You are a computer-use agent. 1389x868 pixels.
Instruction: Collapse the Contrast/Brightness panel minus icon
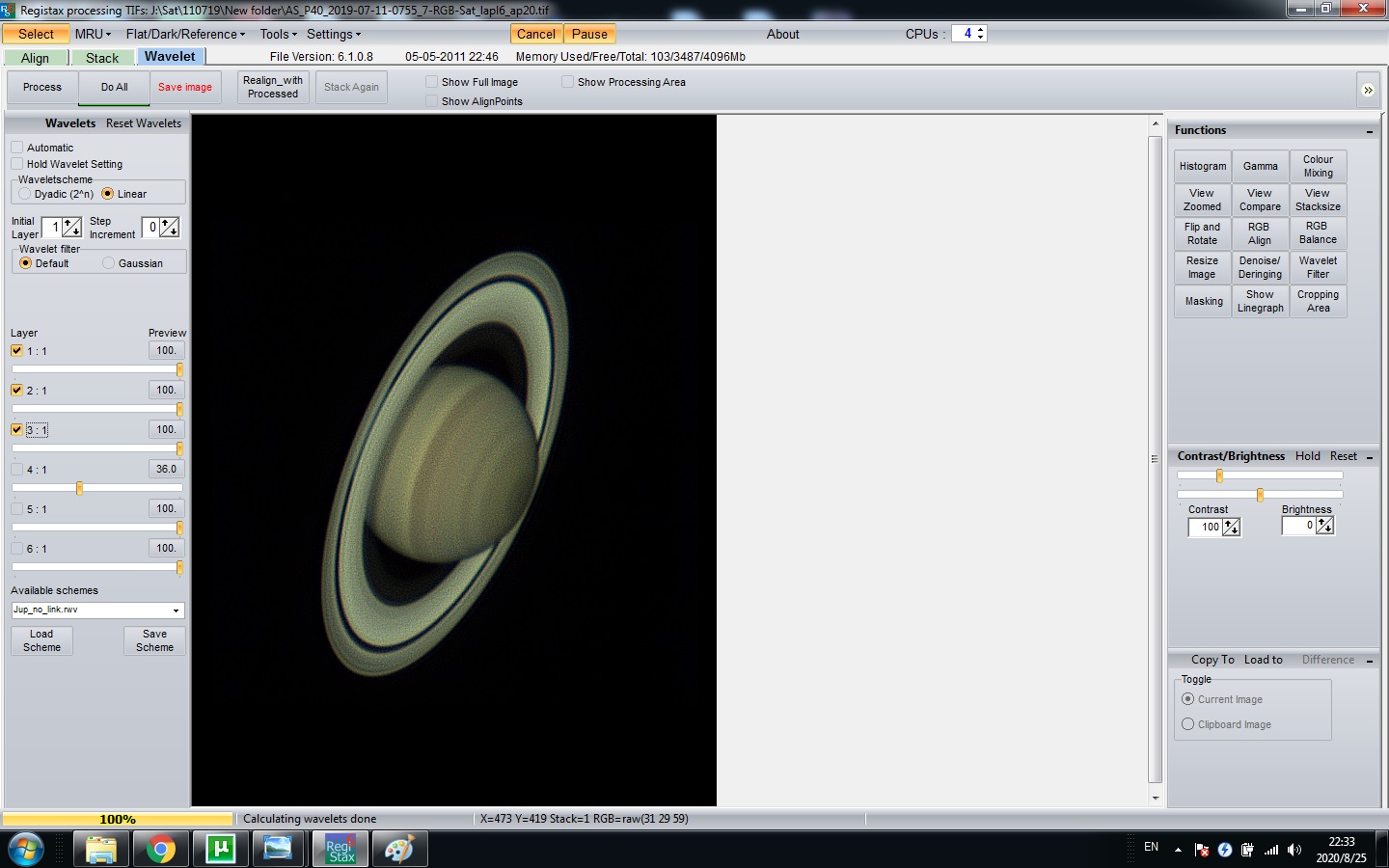[1370, 457]
